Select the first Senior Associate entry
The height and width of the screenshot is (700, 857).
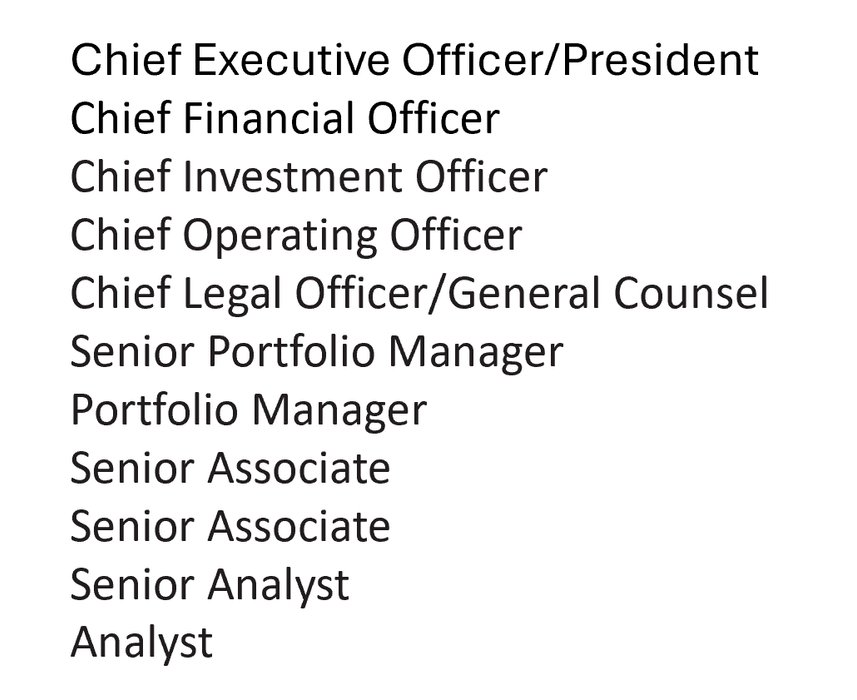point(230,468)
